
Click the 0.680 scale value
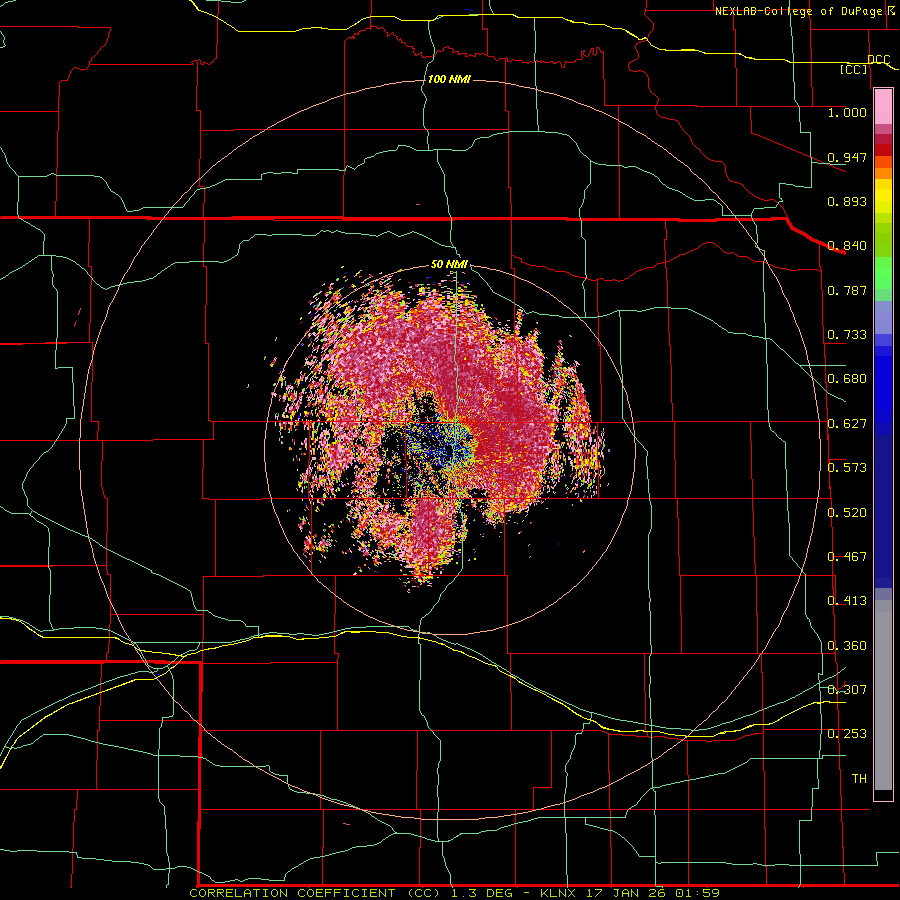tap(847, 379)
